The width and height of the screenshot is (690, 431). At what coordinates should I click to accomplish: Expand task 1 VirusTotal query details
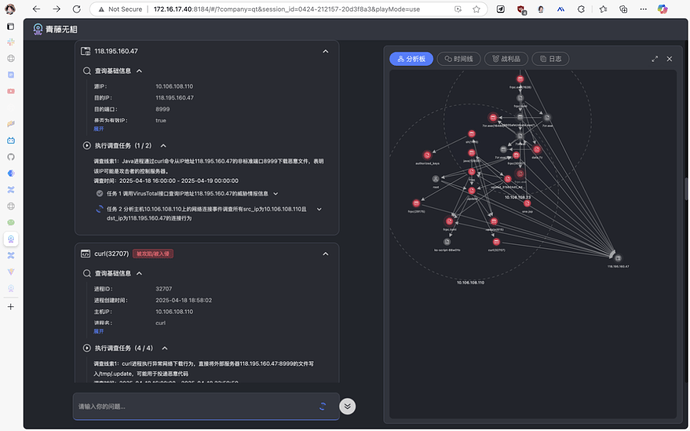click(276, 194)
